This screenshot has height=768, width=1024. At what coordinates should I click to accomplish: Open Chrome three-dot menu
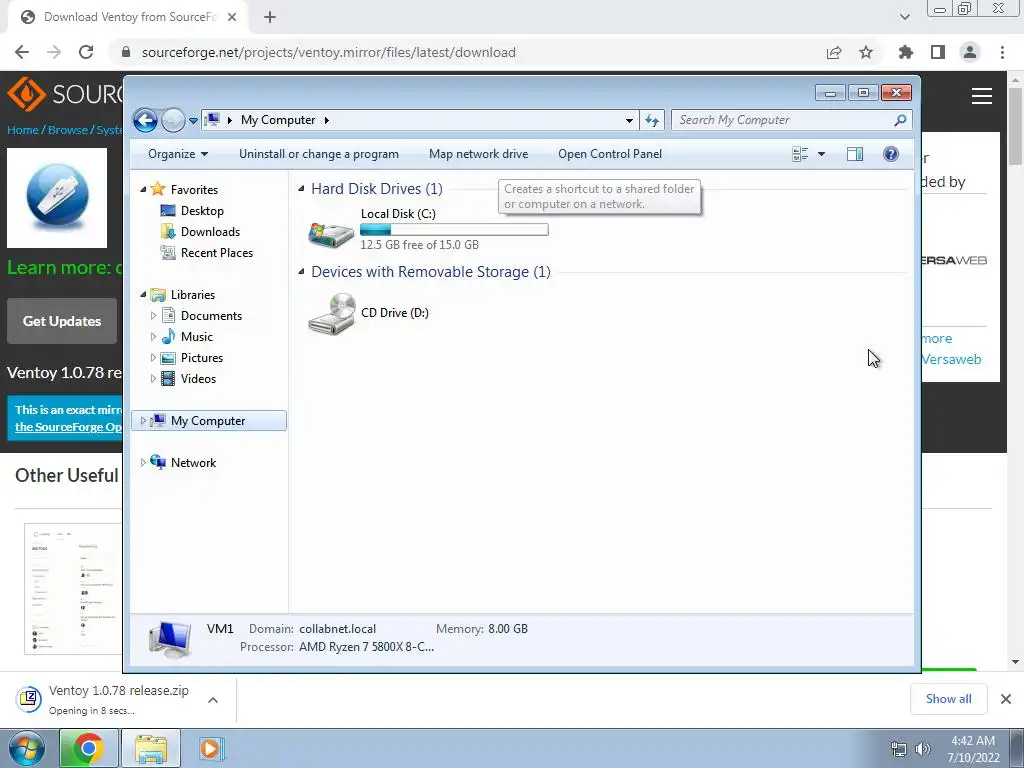pos(1002,52)
